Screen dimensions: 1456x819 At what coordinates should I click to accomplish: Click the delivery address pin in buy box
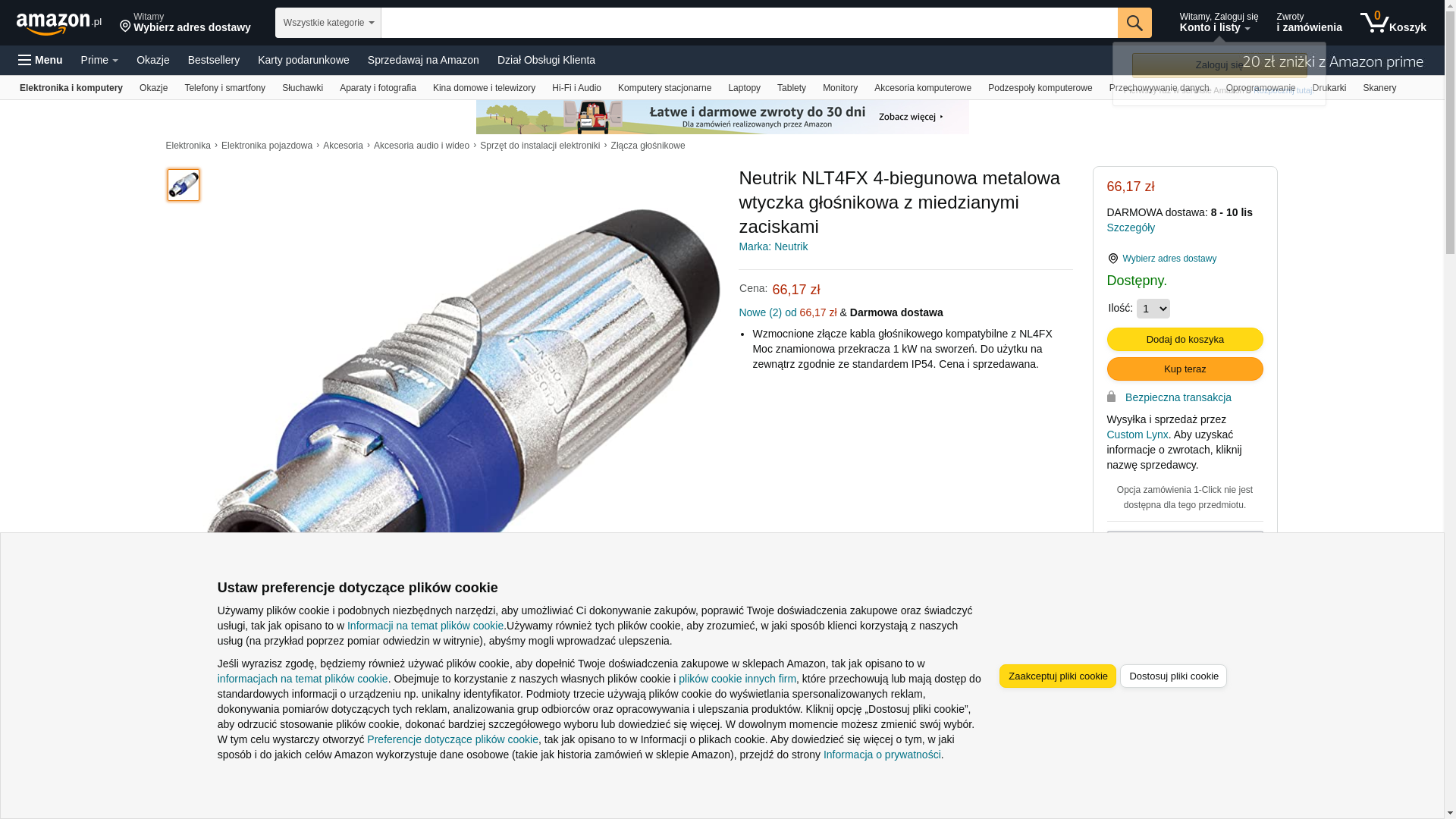[1113, 259]
